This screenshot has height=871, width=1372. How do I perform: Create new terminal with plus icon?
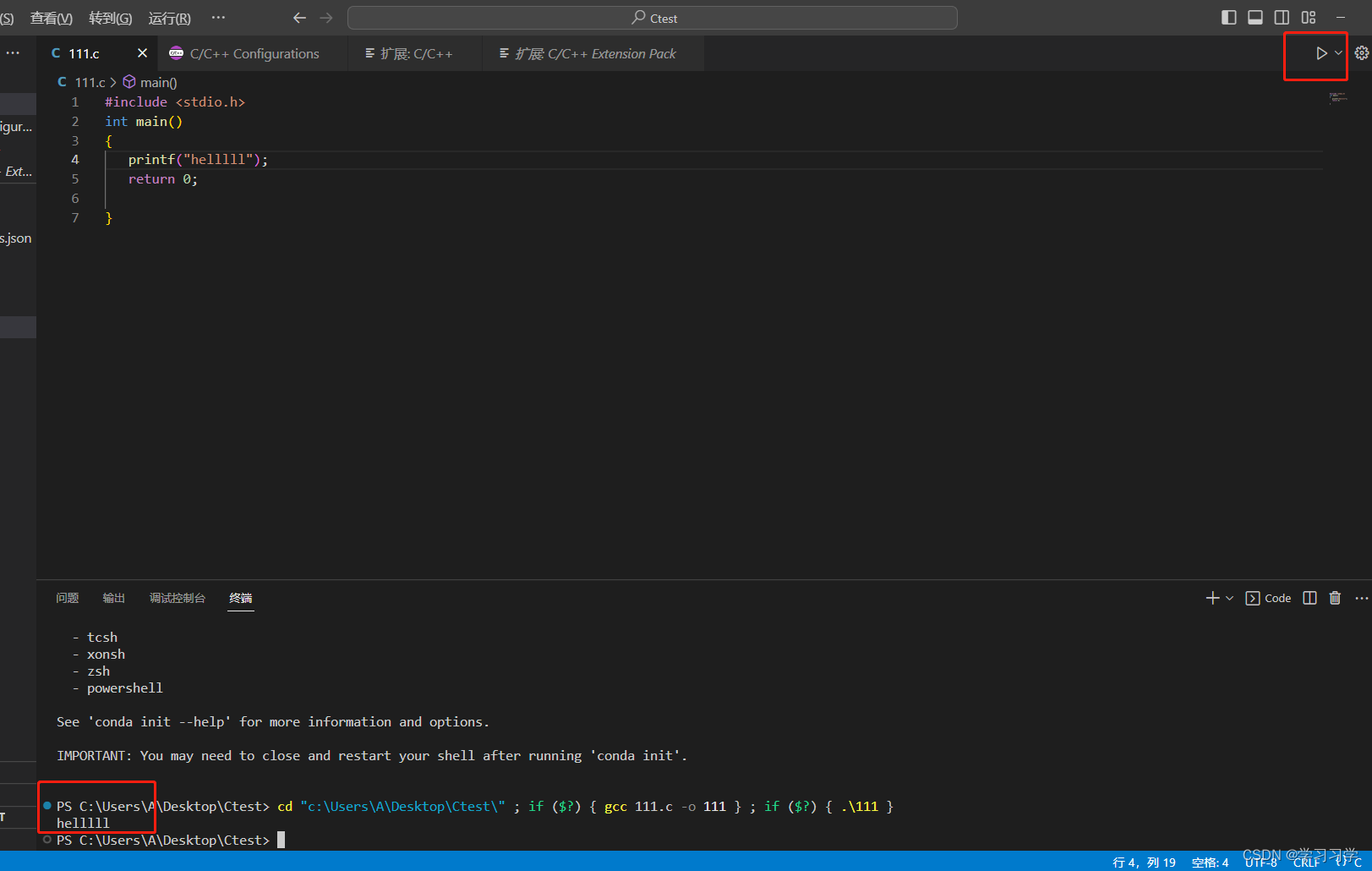point(1212,598)
